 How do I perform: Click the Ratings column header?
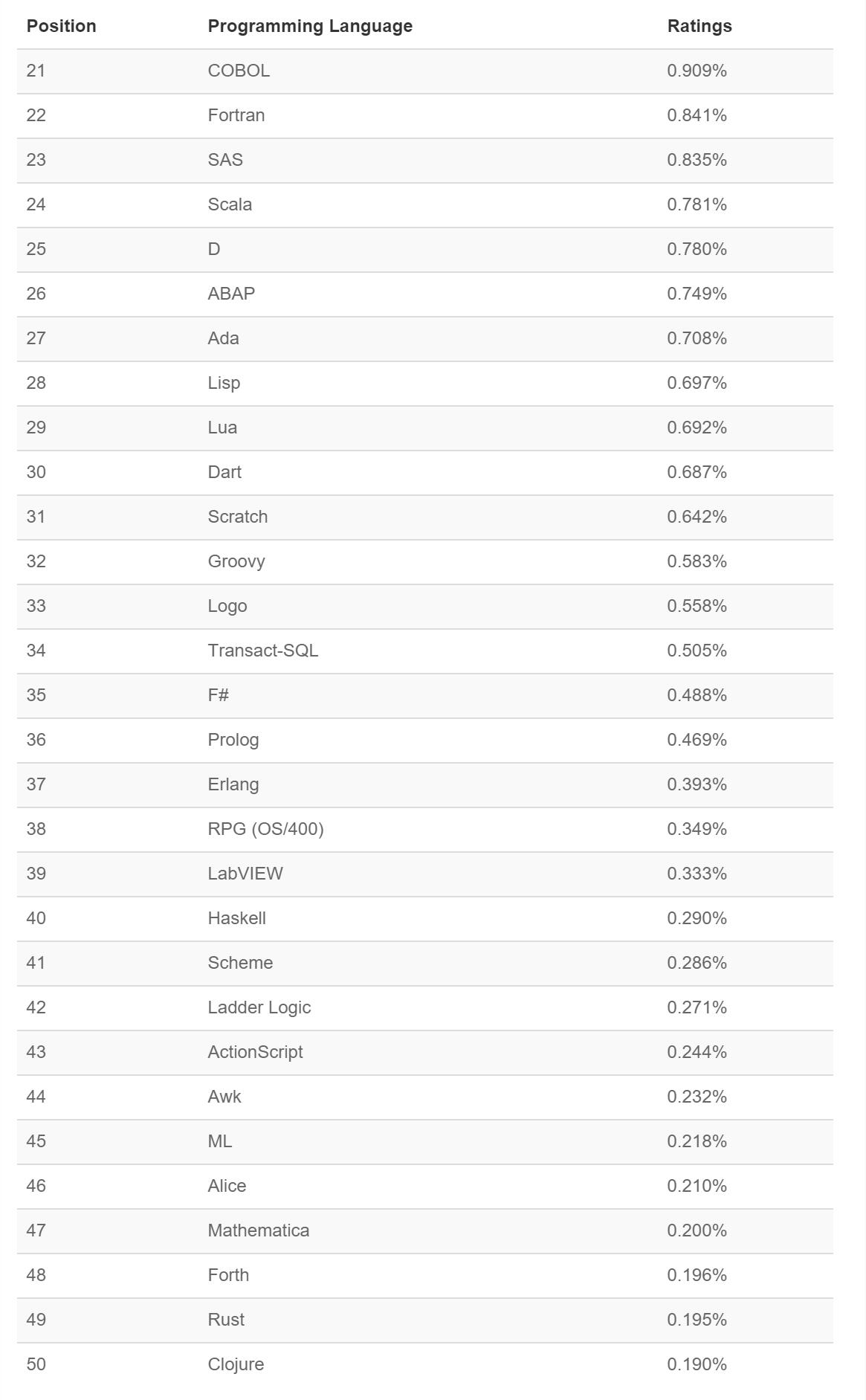699,26
